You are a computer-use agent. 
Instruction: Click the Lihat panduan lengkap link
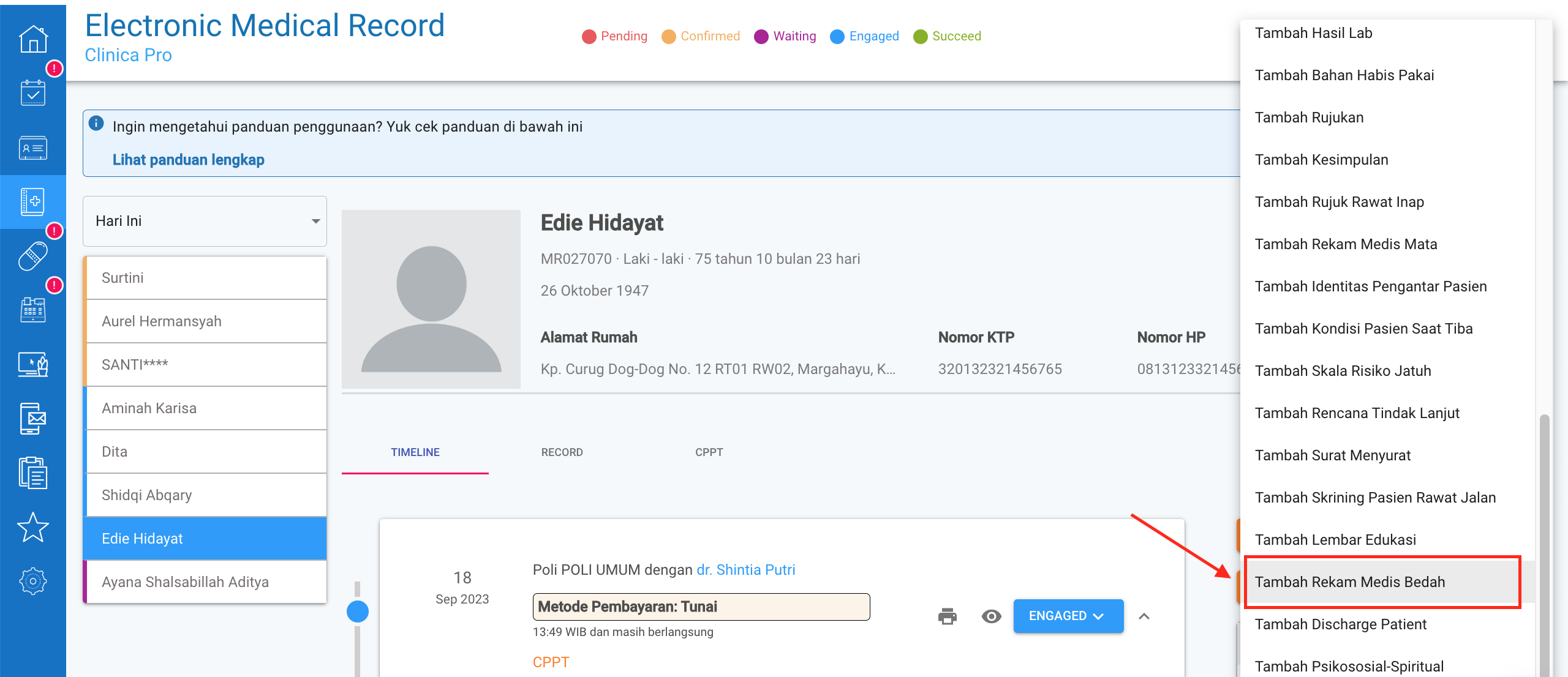pyautogui.click(x=189, y=160)
